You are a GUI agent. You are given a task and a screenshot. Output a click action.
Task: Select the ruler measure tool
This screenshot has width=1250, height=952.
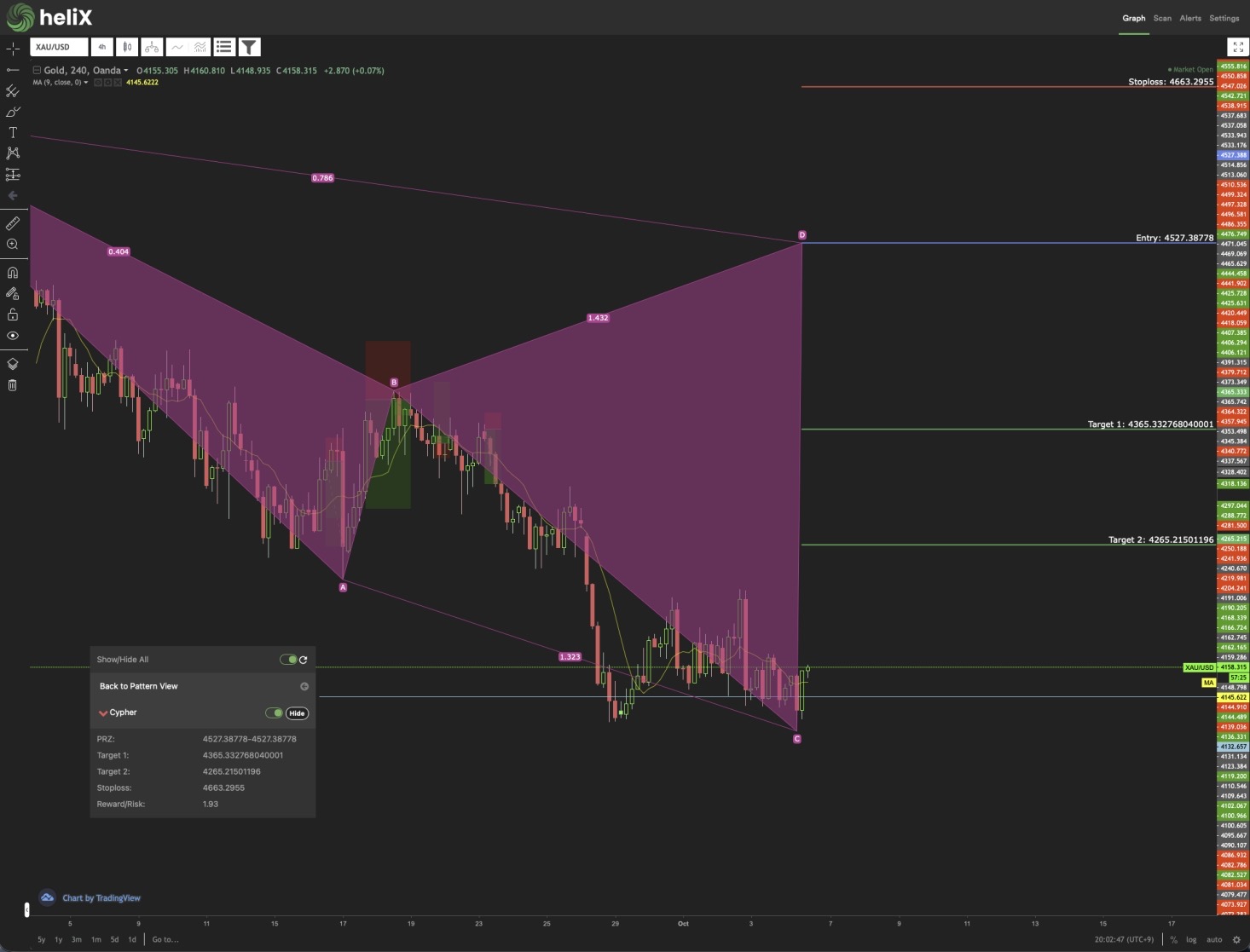(13, 223)
